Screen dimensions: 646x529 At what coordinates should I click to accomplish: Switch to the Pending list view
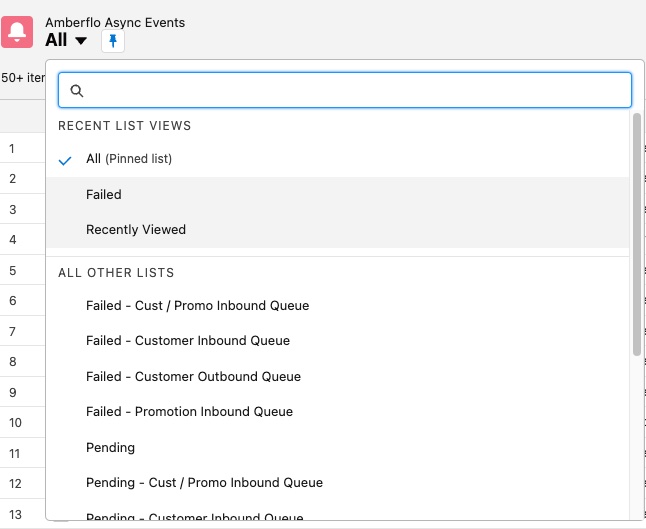(110, 447)
